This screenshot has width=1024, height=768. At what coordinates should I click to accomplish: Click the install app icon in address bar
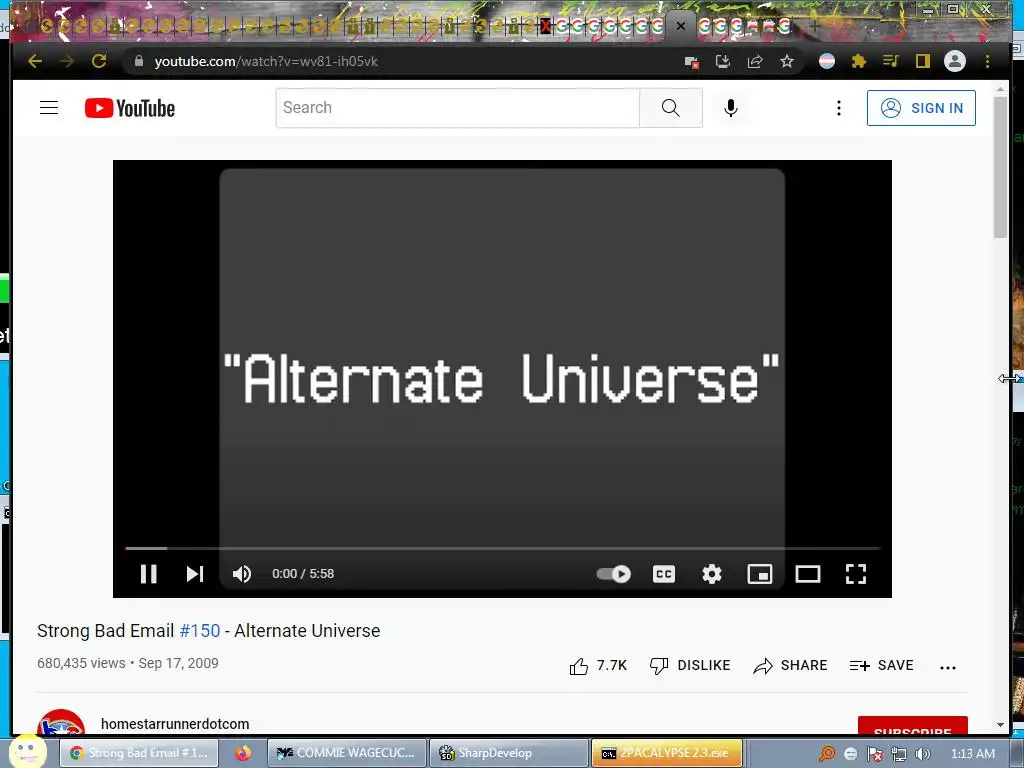(723, 61)
